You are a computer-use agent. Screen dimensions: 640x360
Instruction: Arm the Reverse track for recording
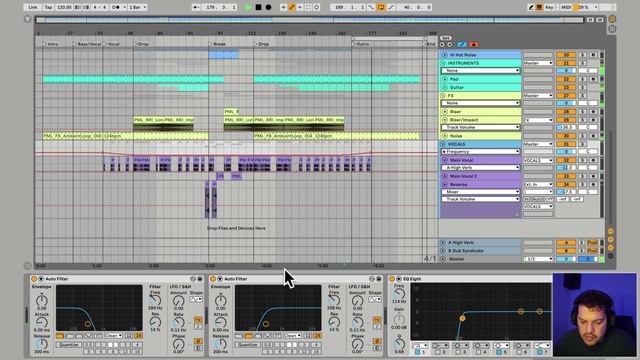[593, 184]
